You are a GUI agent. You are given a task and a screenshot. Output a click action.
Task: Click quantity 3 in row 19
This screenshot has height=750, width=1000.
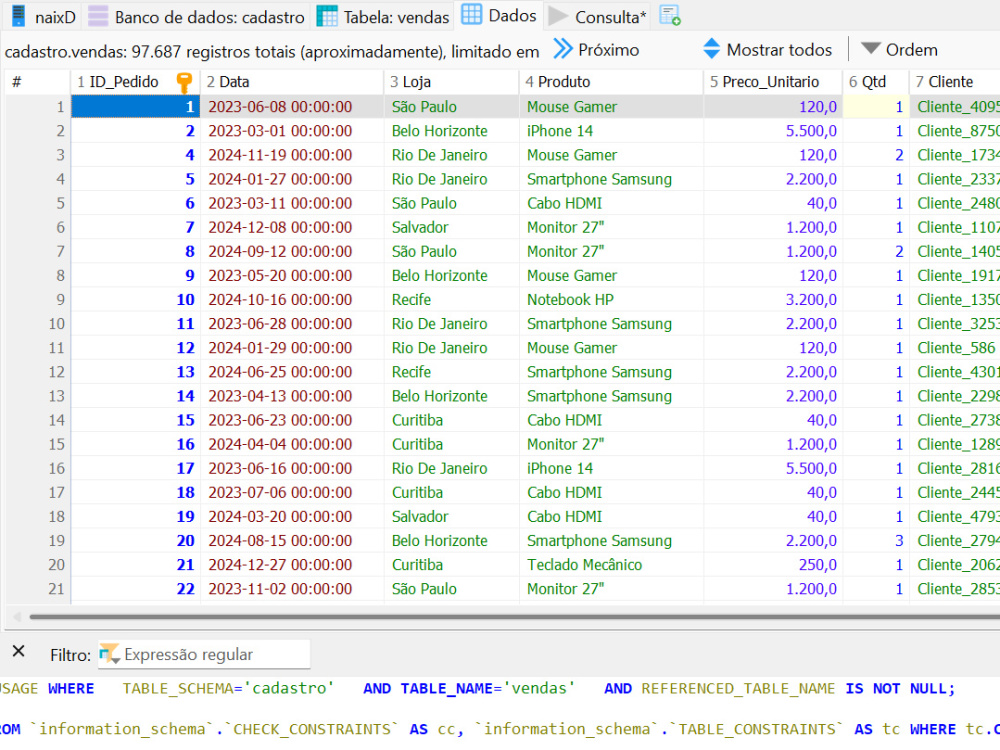(876, 541)
